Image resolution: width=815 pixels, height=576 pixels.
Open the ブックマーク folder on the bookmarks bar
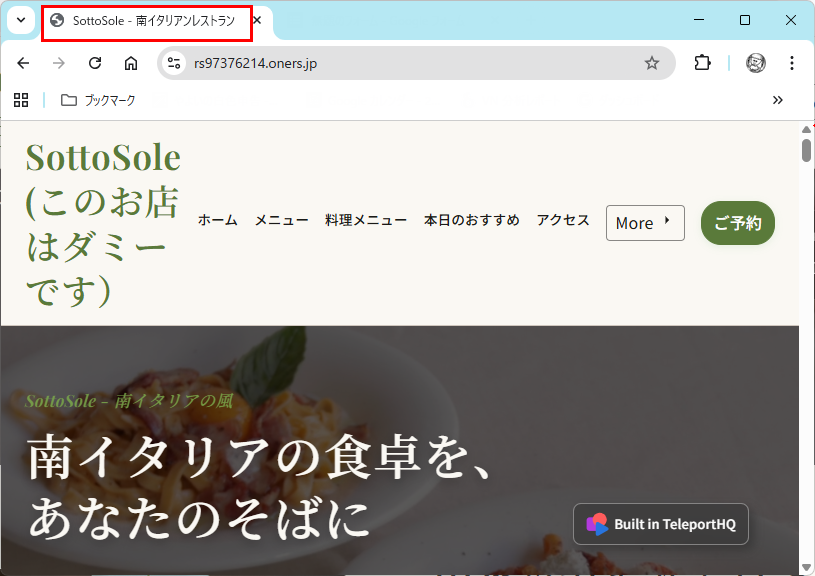pyautogui.click(x=100, y=100)
